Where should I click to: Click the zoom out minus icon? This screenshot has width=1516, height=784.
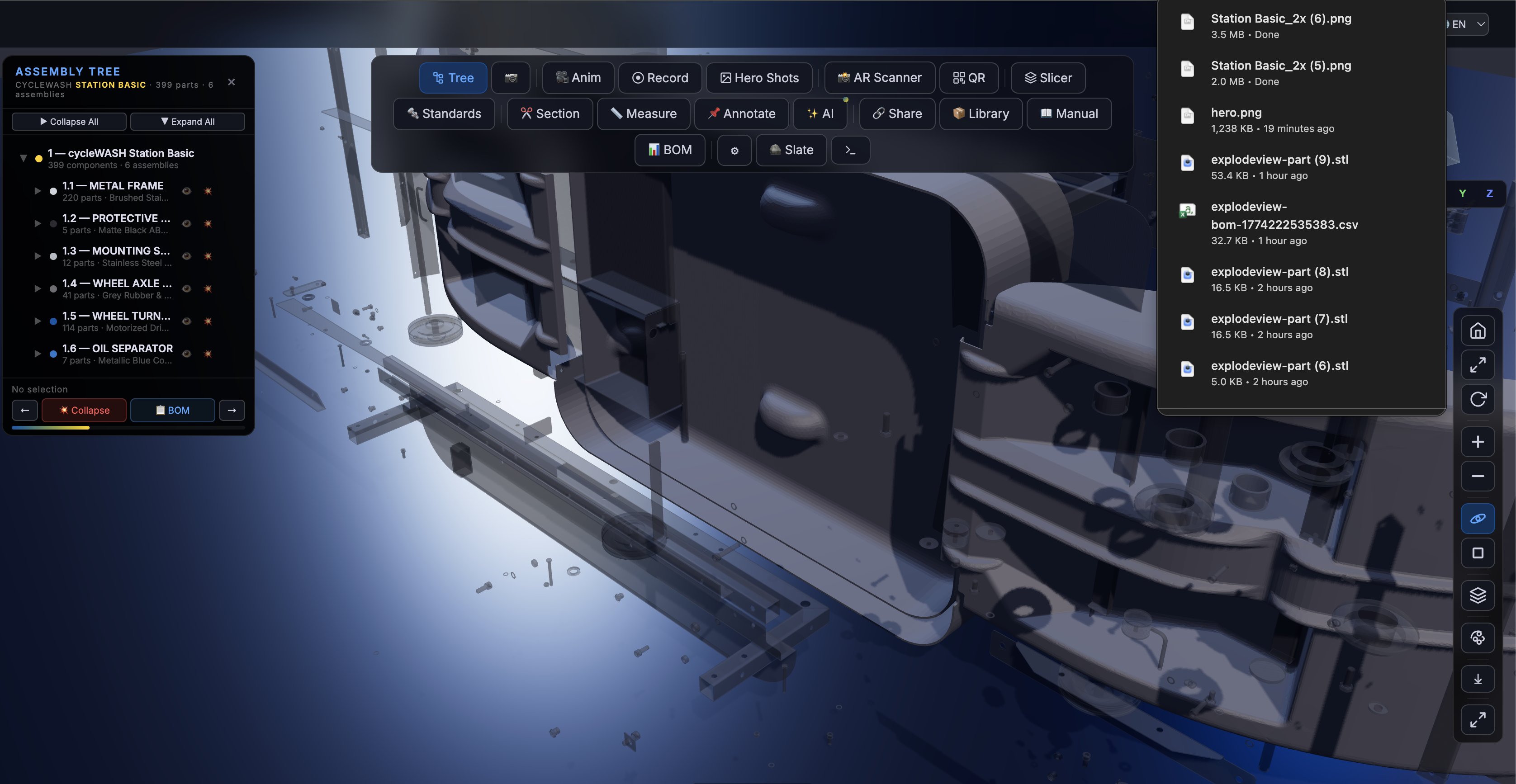pos(1477,477)
